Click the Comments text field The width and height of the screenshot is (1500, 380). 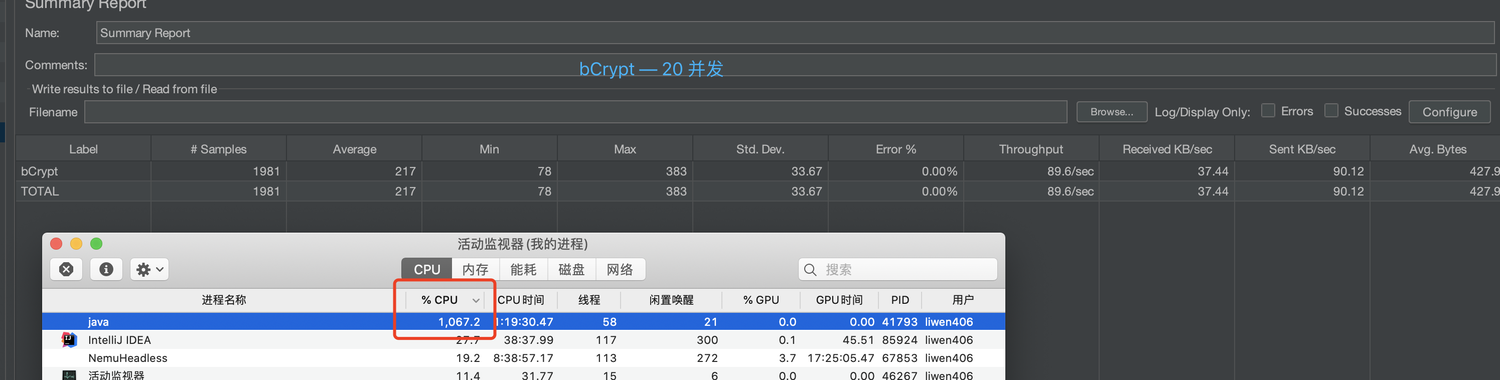pos(797,65)
